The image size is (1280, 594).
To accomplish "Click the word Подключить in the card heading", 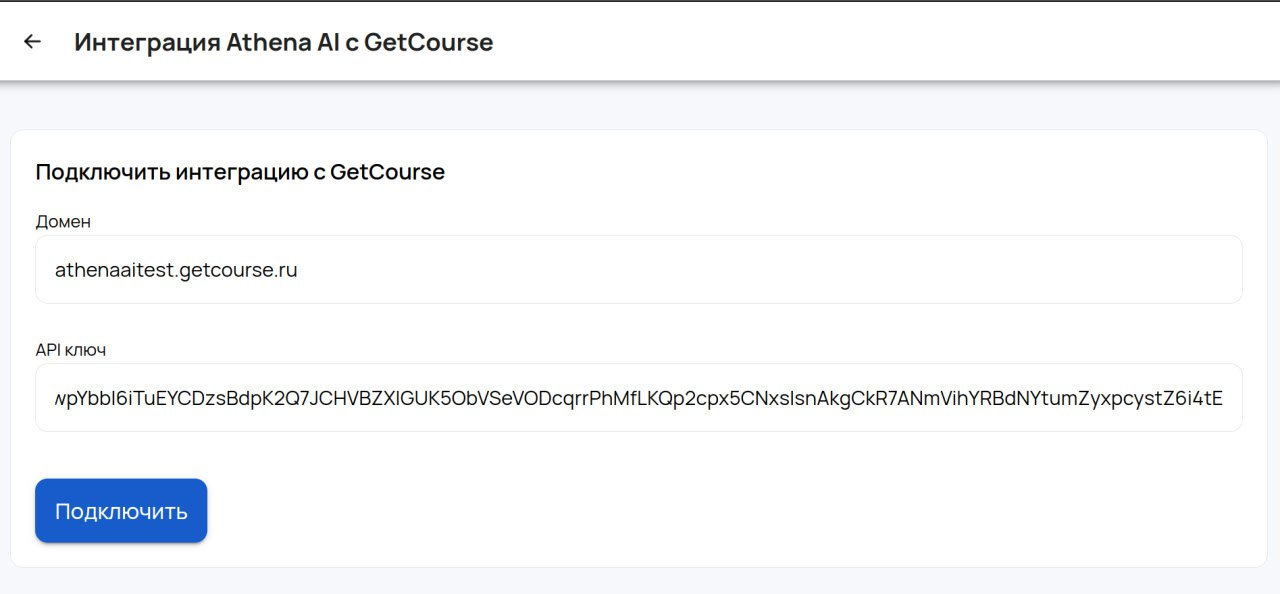I will click(102, 172).
